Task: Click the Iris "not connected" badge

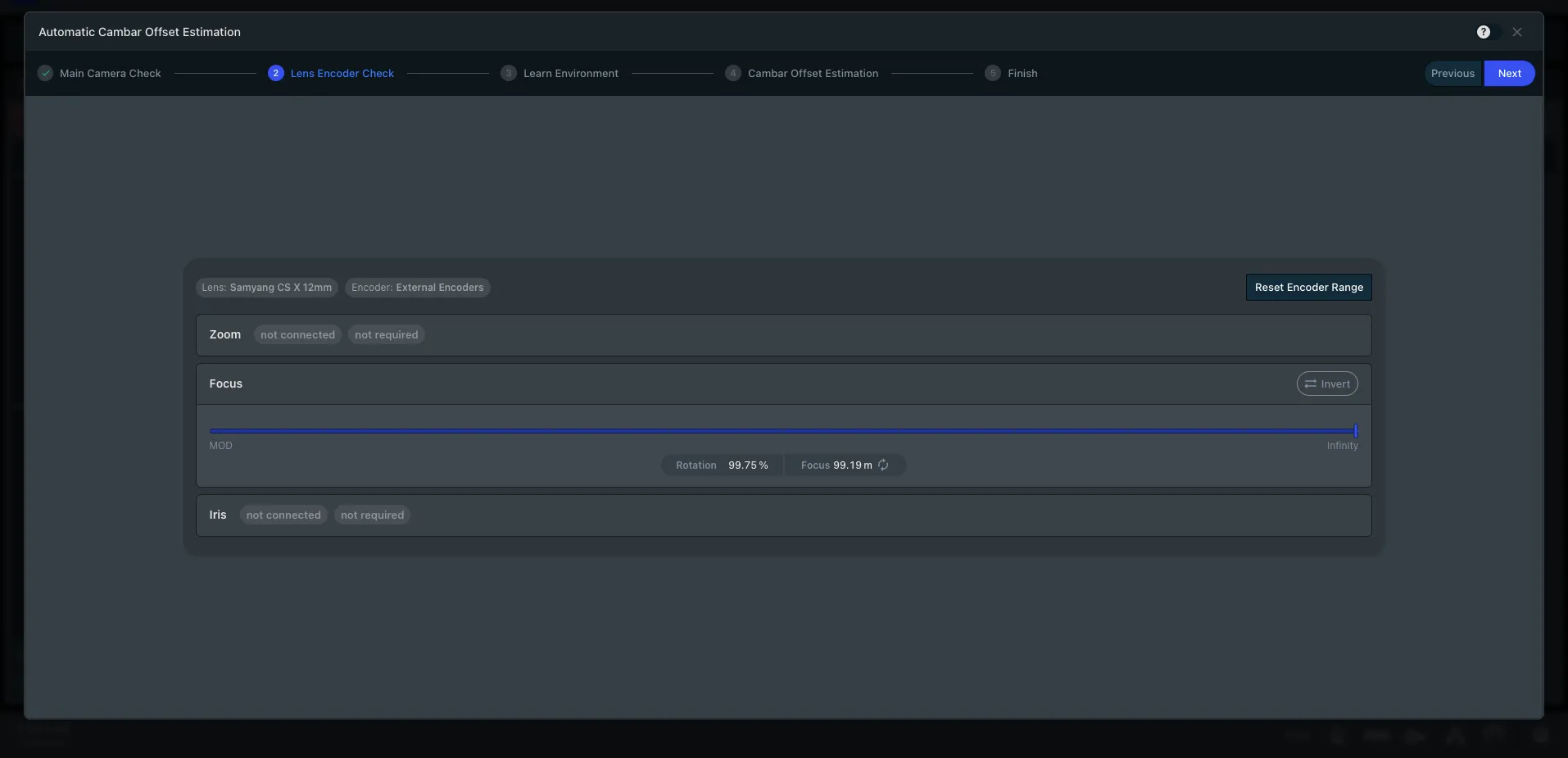Action: point(283,515)
